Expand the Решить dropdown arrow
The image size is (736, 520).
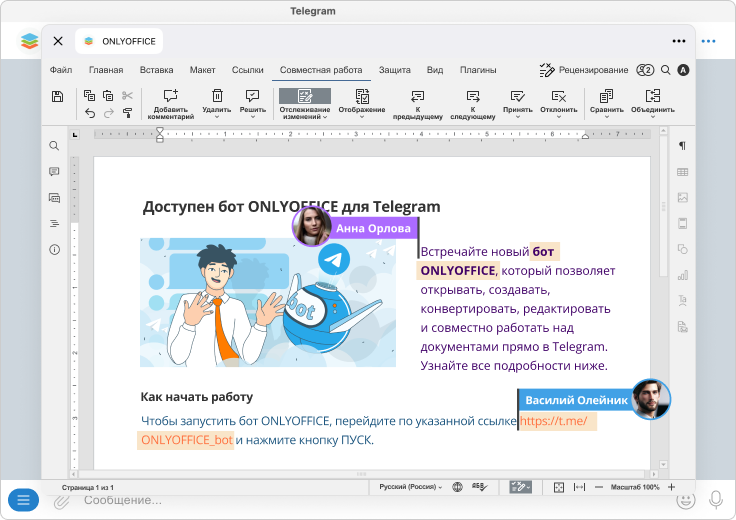(253, 117)
